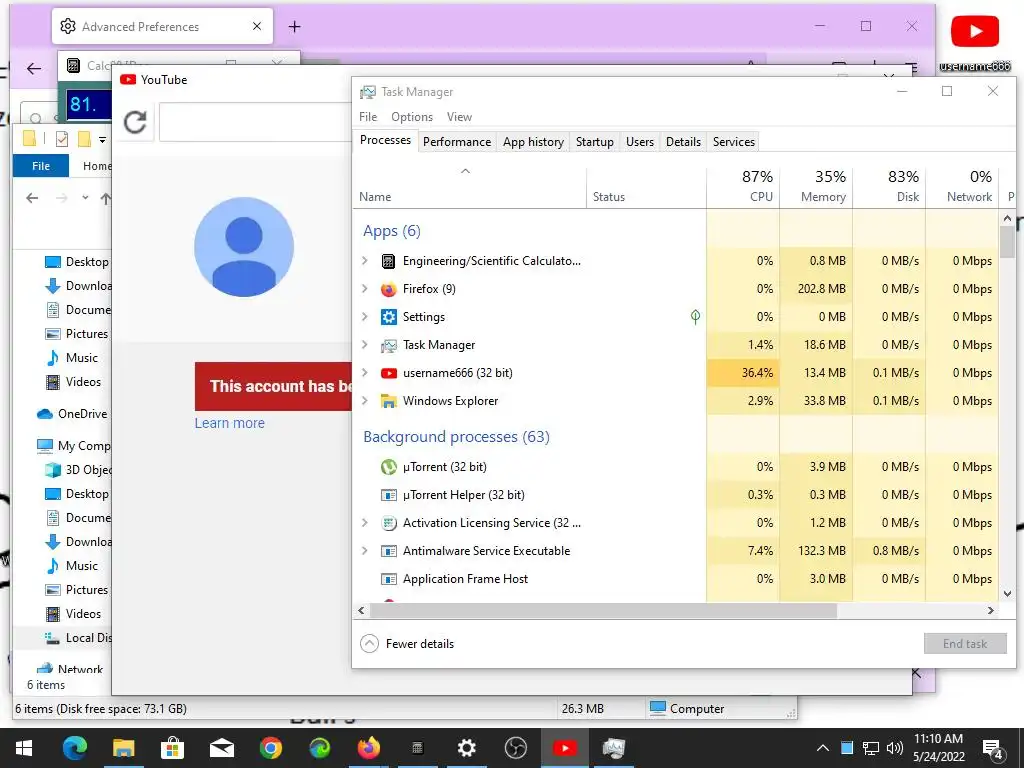
Task: Click the Task Manager icon in taskbar
Action: pyautogui.click(x=613, y=748)
